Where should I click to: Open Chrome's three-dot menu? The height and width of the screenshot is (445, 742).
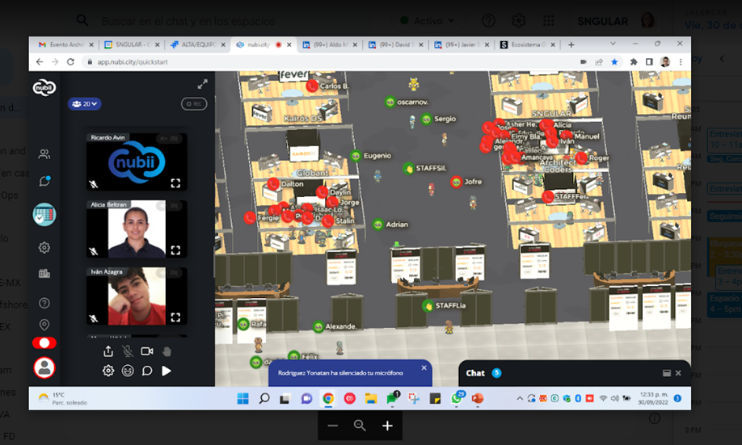click(x=680, y=62)
